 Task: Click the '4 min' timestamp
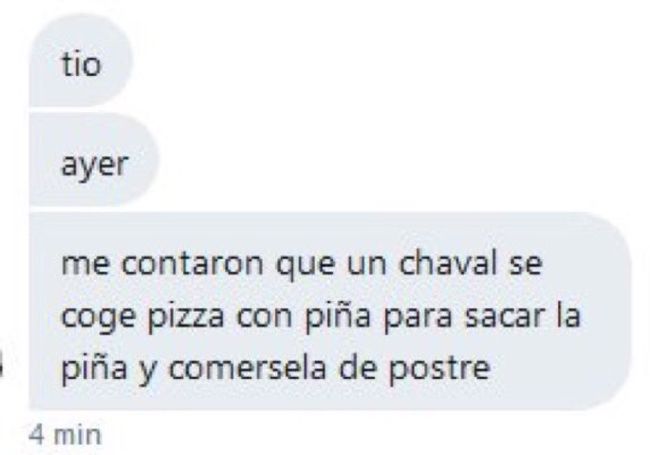pyautogui.click(x=65, y=435)
